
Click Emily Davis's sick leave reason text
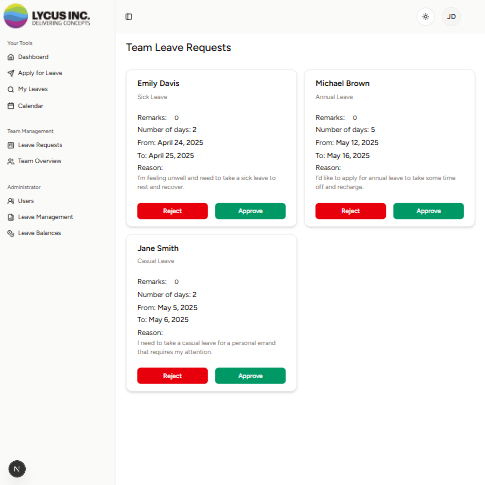207,182
